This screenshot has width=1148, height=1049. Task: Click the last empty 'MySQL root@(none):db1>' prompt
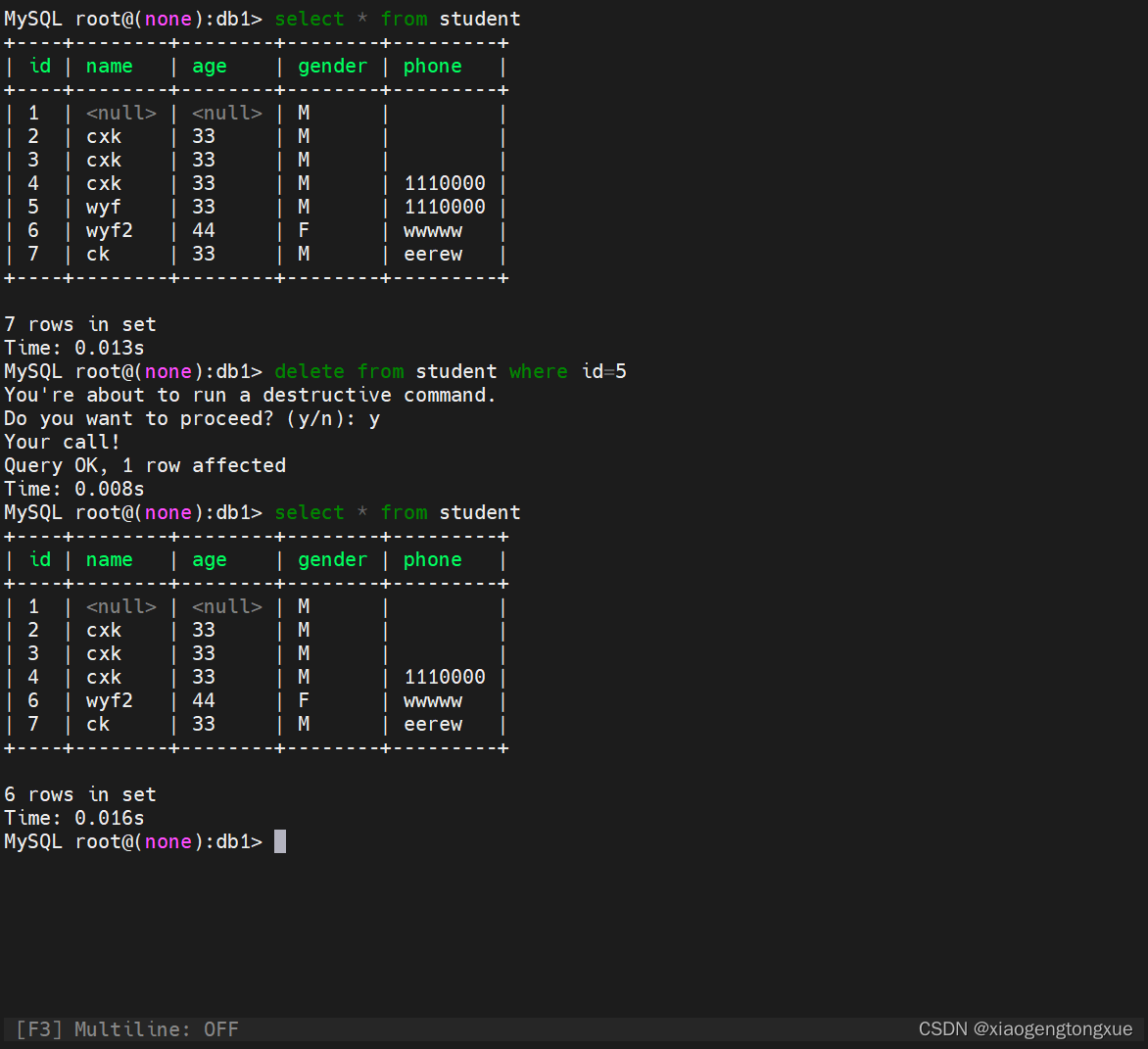[133, 841]
